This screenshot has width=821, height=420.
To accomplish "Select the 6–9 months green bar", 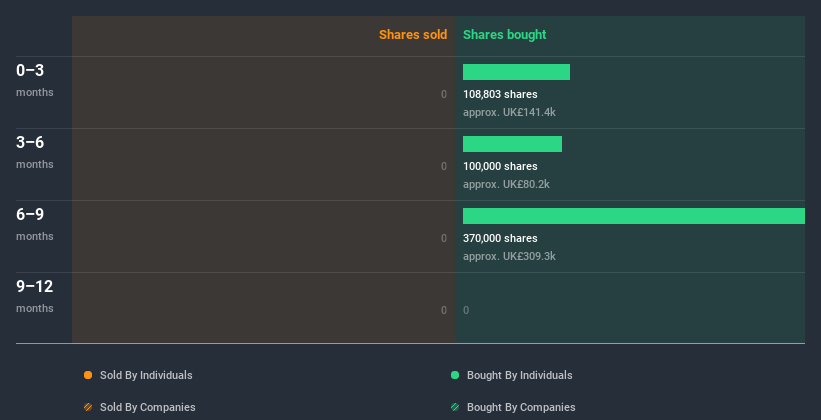I will point(634,216).
